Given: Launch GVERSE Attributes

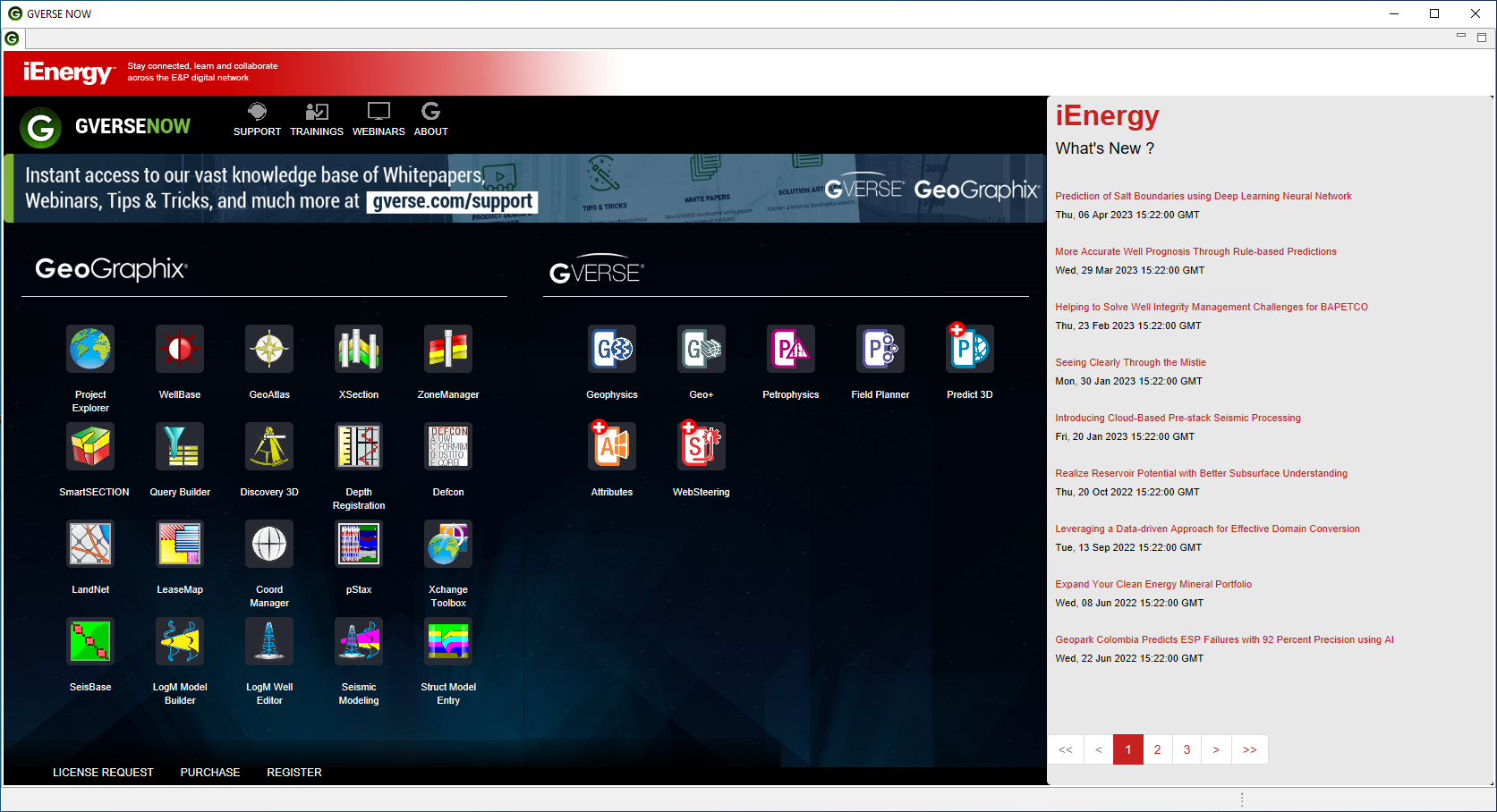Looking at the screenshot, I should coord(612,446).
